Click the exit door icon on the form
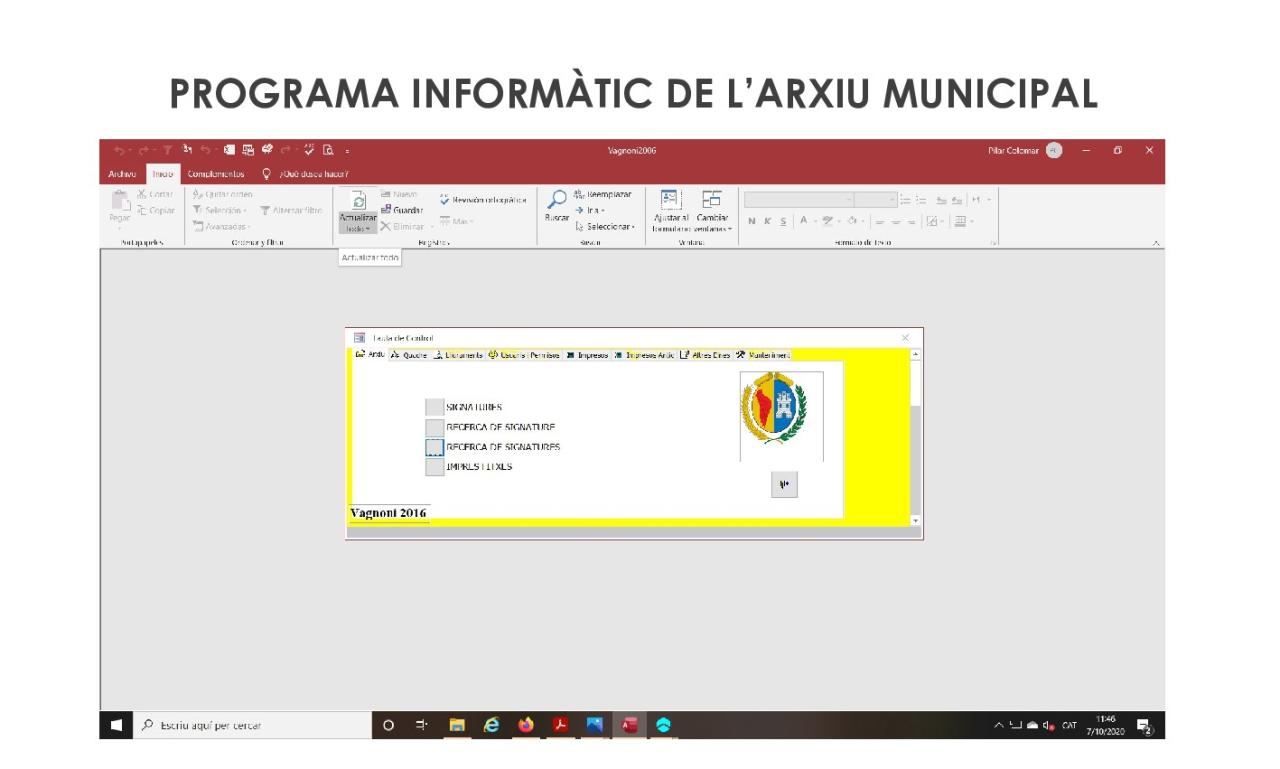Image resolution: width=1280 pixels, height=769 pixels. click(784, 484)
